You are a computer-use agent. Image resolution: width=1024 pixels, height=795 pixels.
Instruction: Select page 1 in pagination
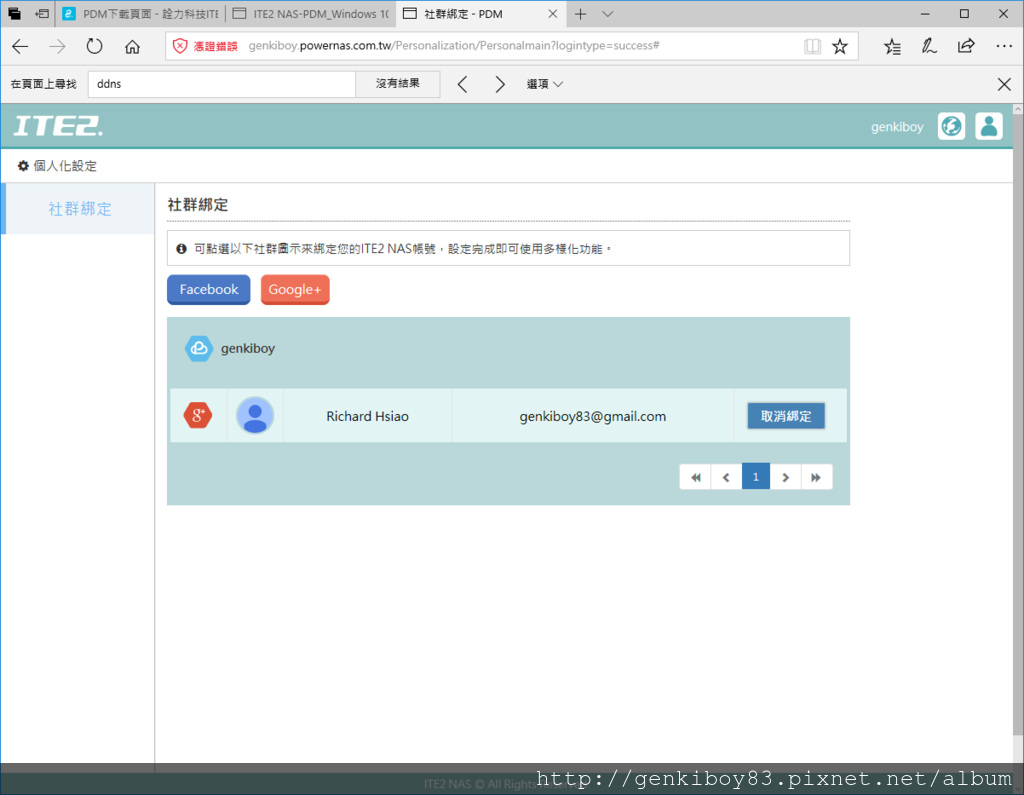pyautogui.click(x=756, y=477)
